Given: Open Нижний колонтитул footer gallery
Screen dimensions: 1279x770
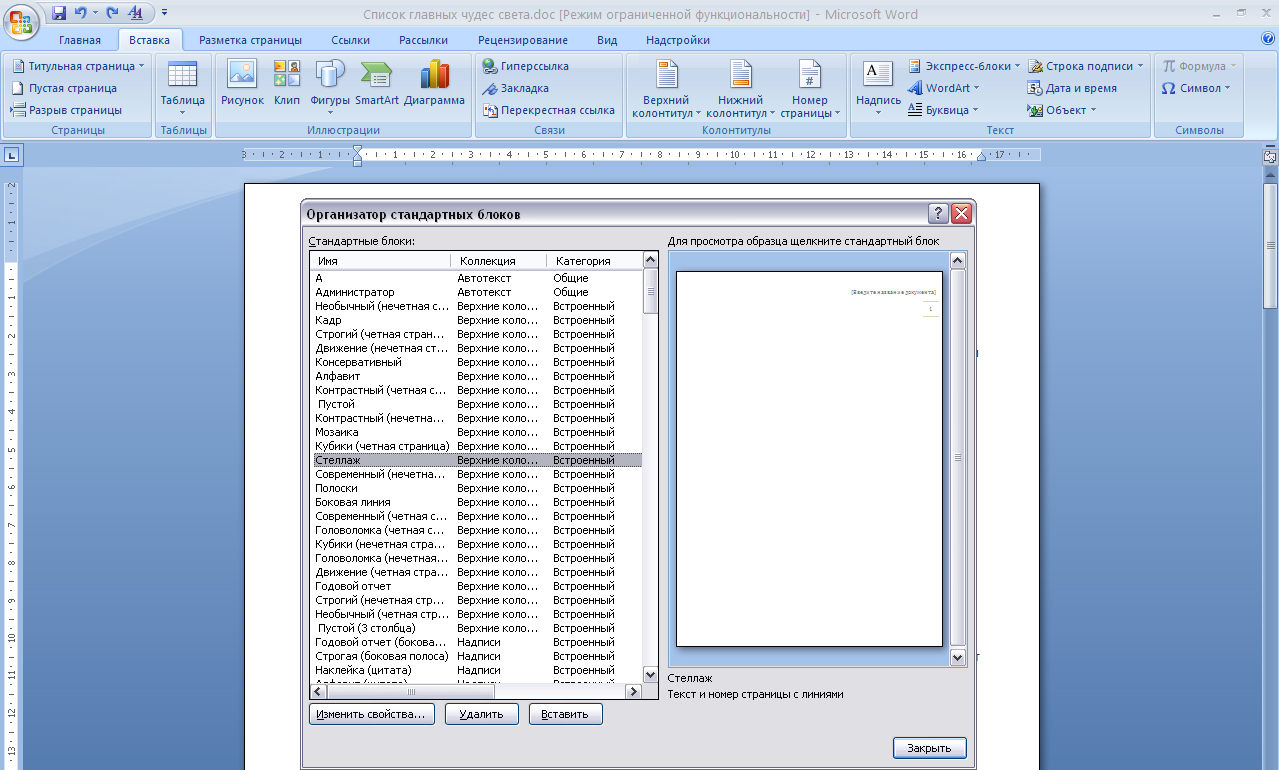Looking at the screenshot, I should pyautogui.click(x=741, y=88).
